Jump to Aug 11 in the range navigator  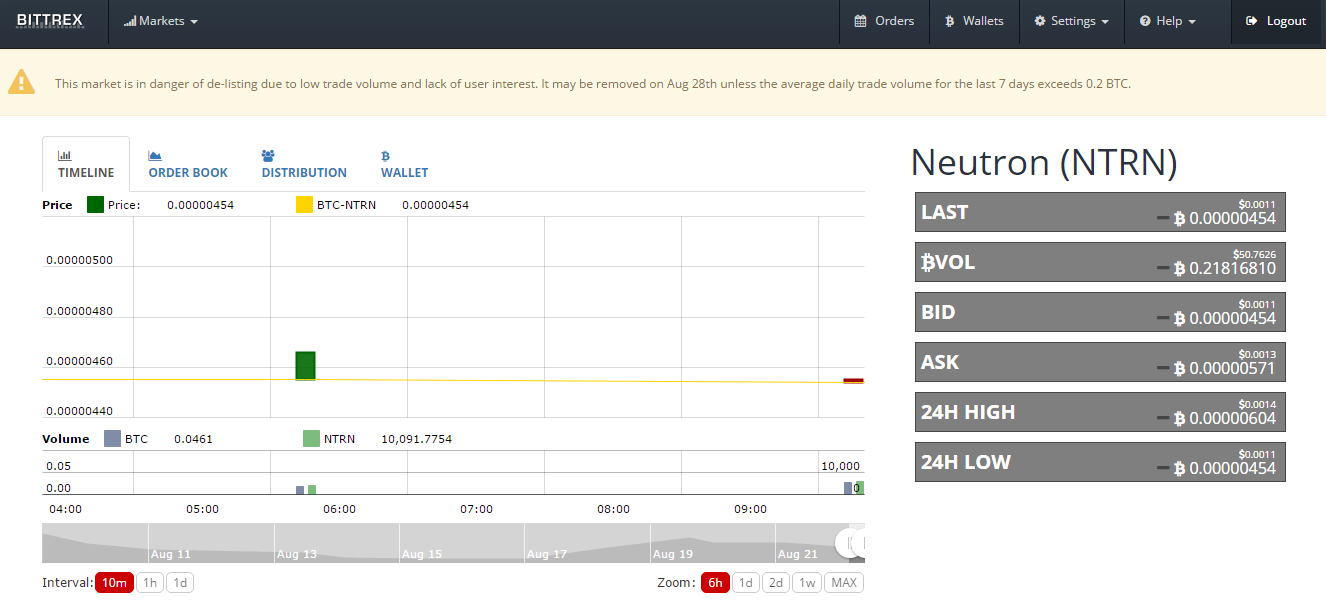(170, 554)
